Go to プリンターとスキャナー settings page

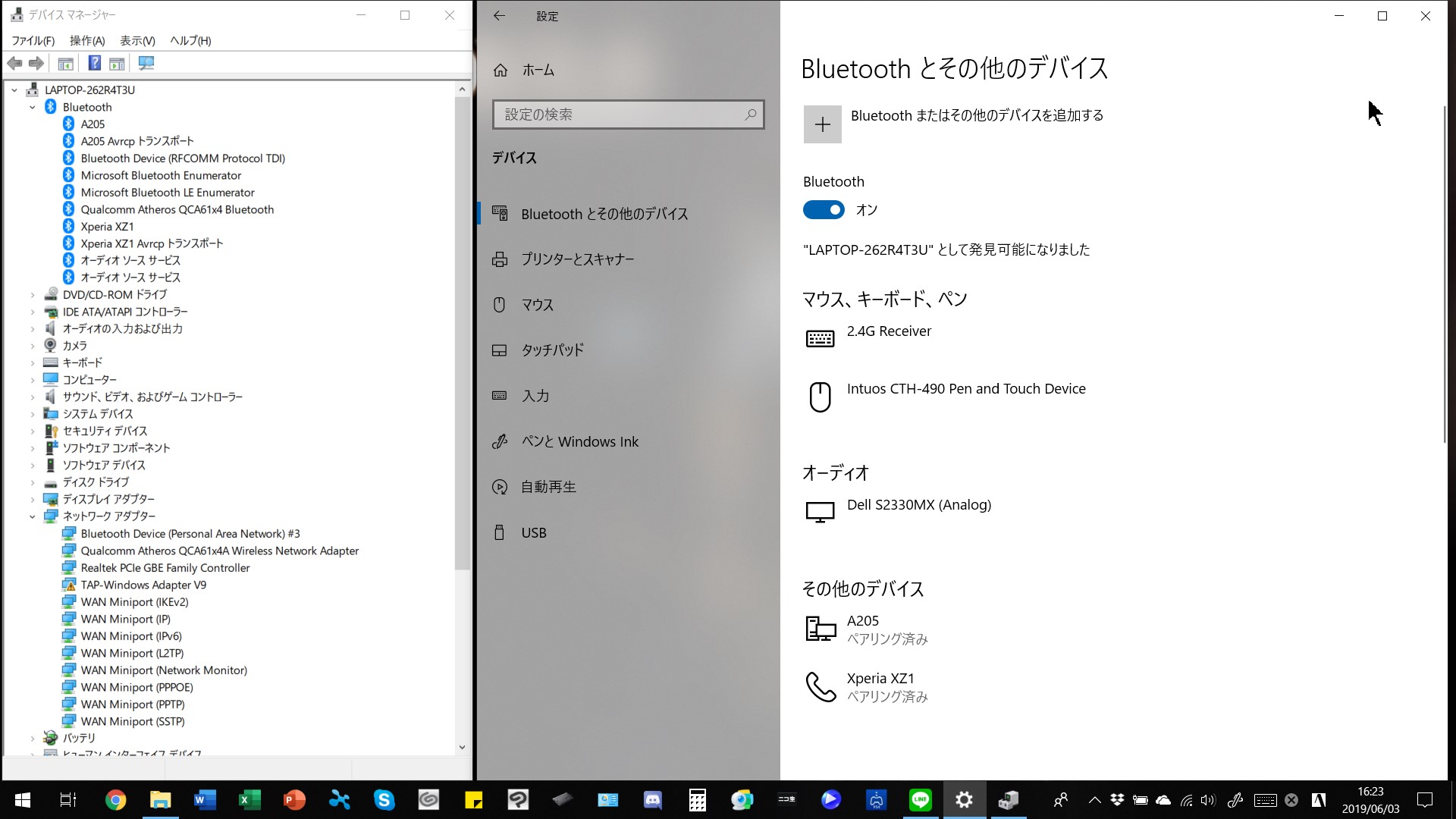[577, 259]
